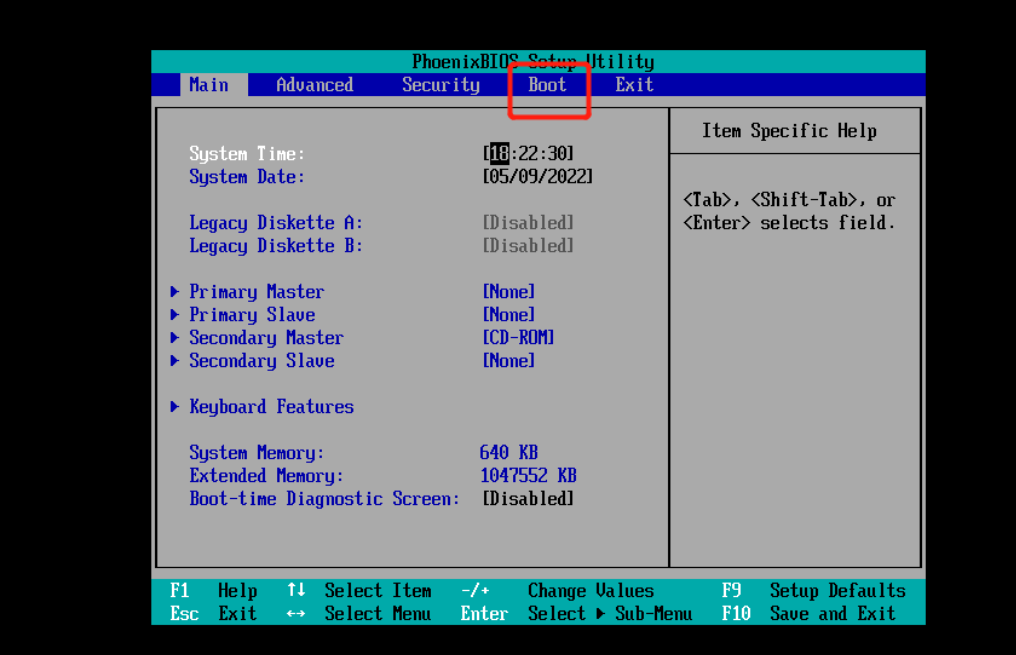
Task: Expand the Primary Master arrow
Action: pos(174,292)
